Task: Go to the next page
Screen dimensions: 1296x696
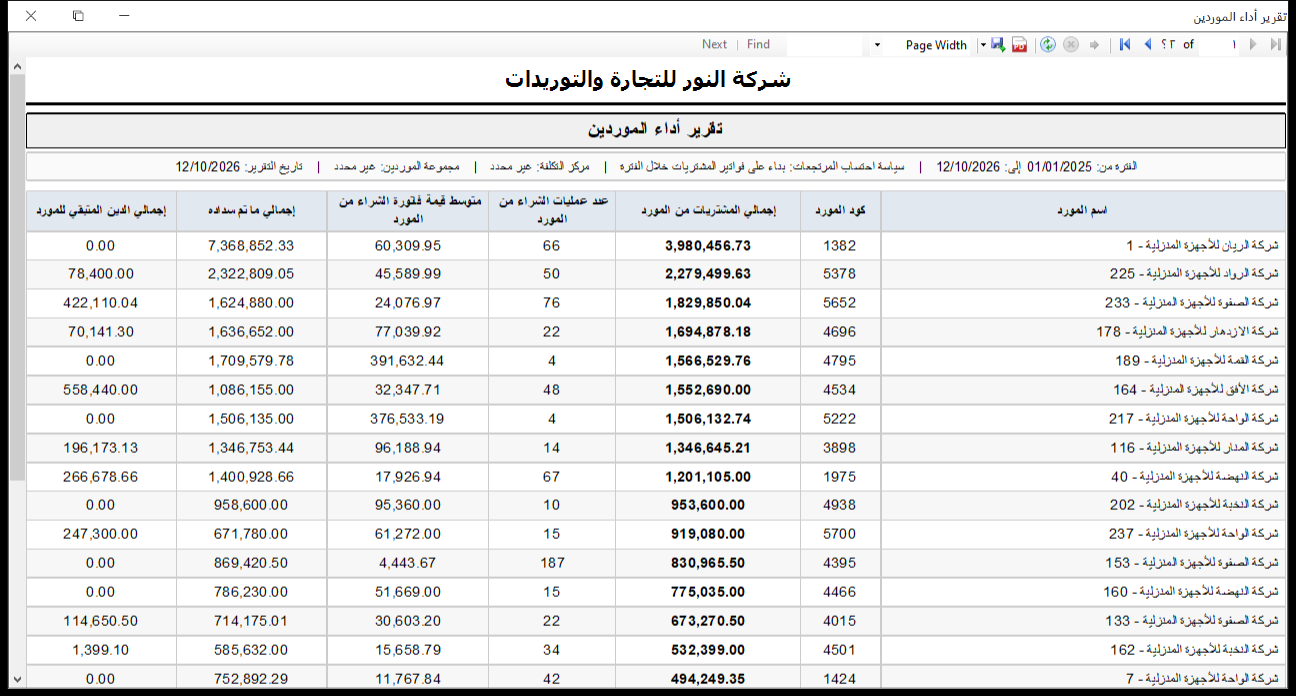Action: pos(1253,45)
